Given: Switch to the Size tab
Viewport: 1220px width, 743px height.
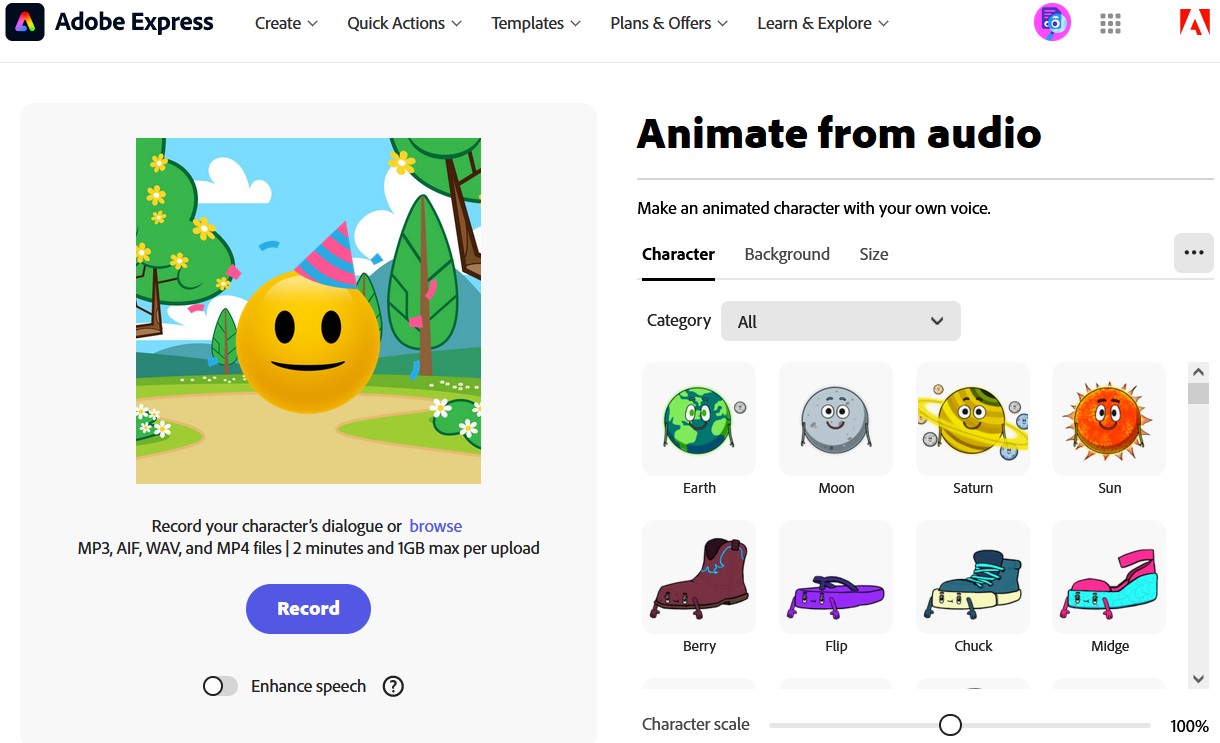Looking at the screenshot, I should pyautogui.click(x=874, y=254).
